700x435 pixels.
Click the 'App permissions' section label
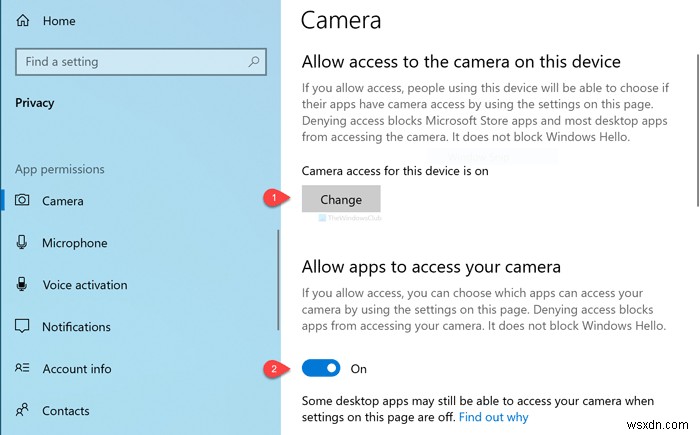(60, 169)
